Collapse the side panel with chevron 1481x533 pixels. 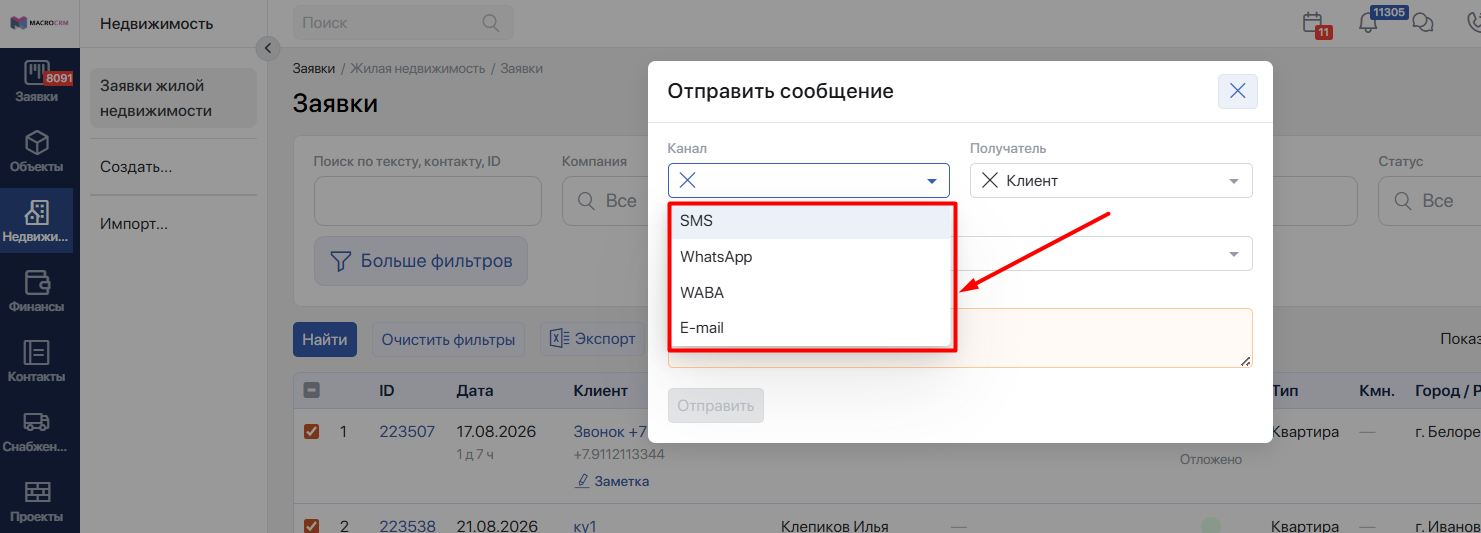[x=267, y=47]
